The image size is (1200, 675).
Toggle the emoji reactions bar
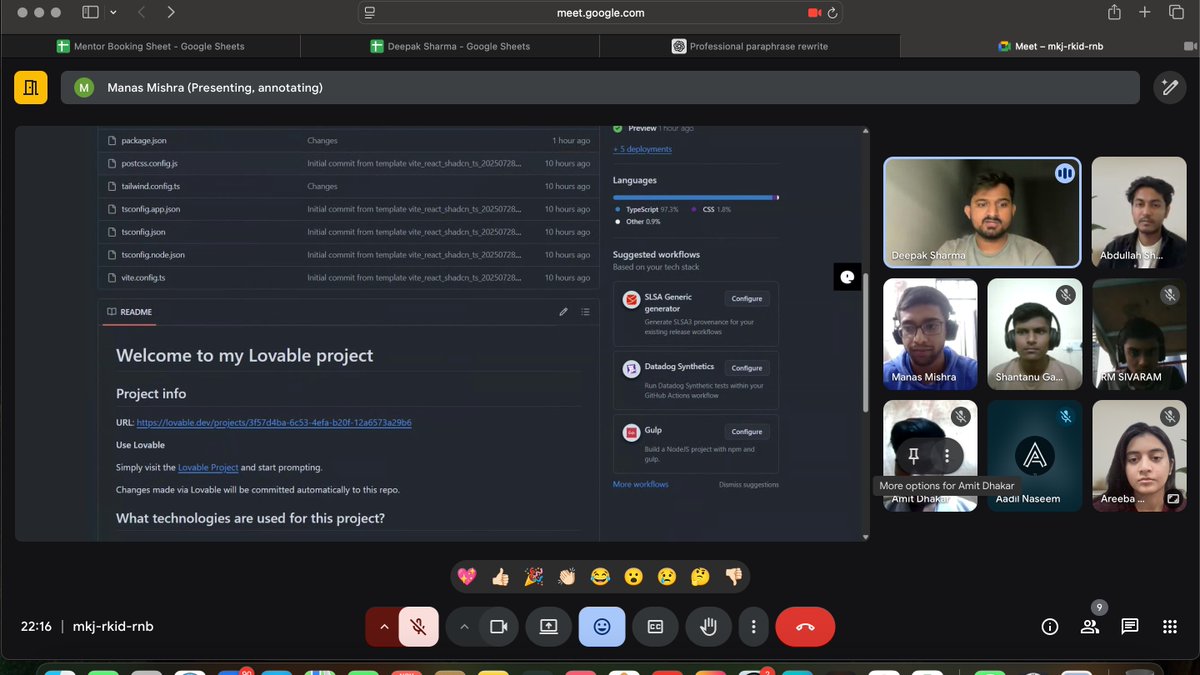602,627
